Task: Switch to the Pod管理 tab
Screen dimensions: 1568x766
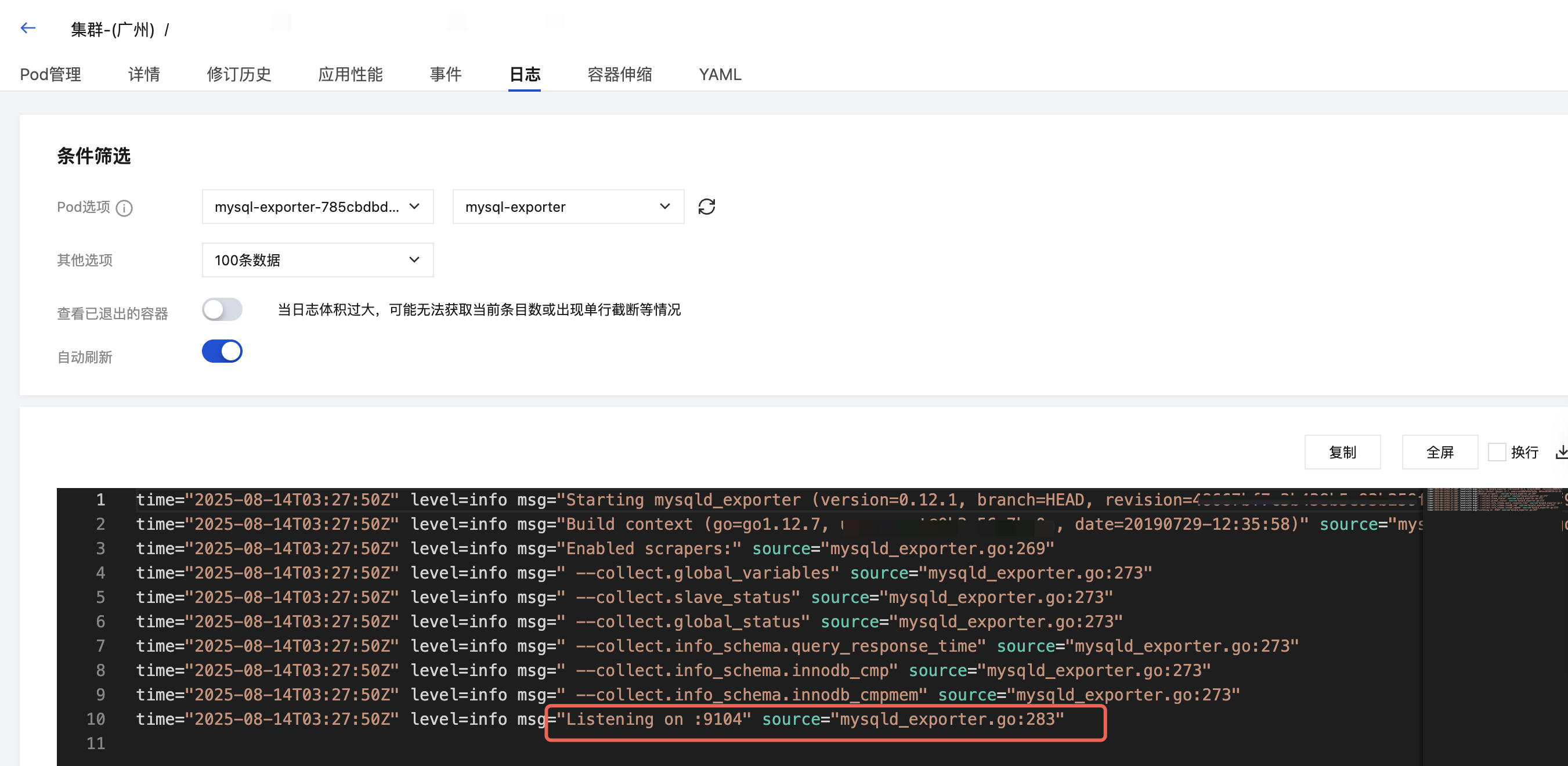Action: pos(50,74)
